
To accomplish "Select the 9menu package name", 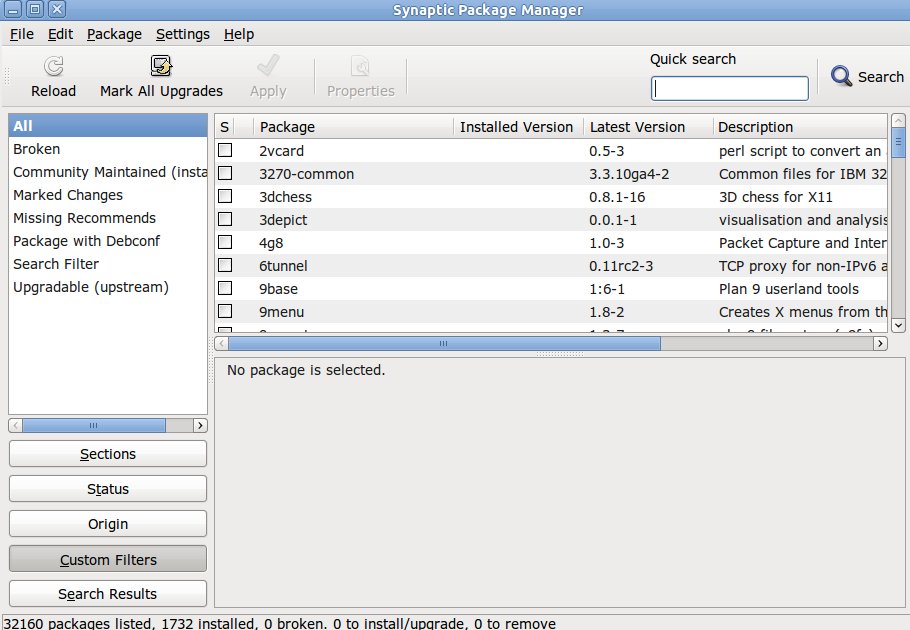I will pyautogui.click(x=281, y=312).
